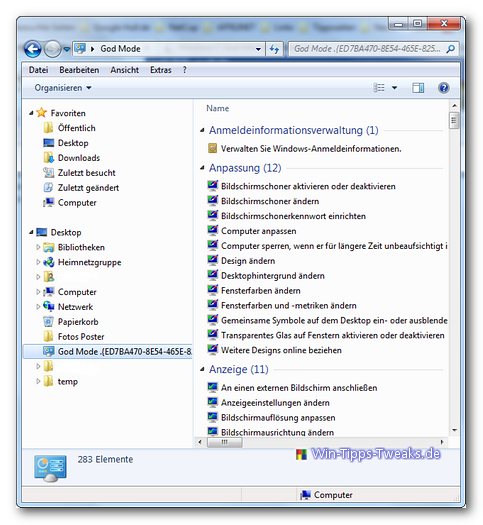Collapse the Anpassung (12) group

point(202,167)
